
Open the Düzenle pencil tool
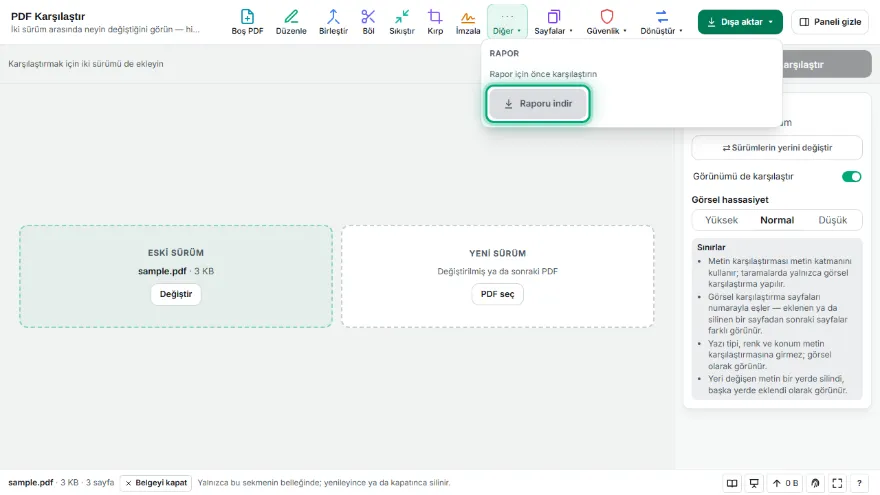pyautogui.click(x=291, y=22)
